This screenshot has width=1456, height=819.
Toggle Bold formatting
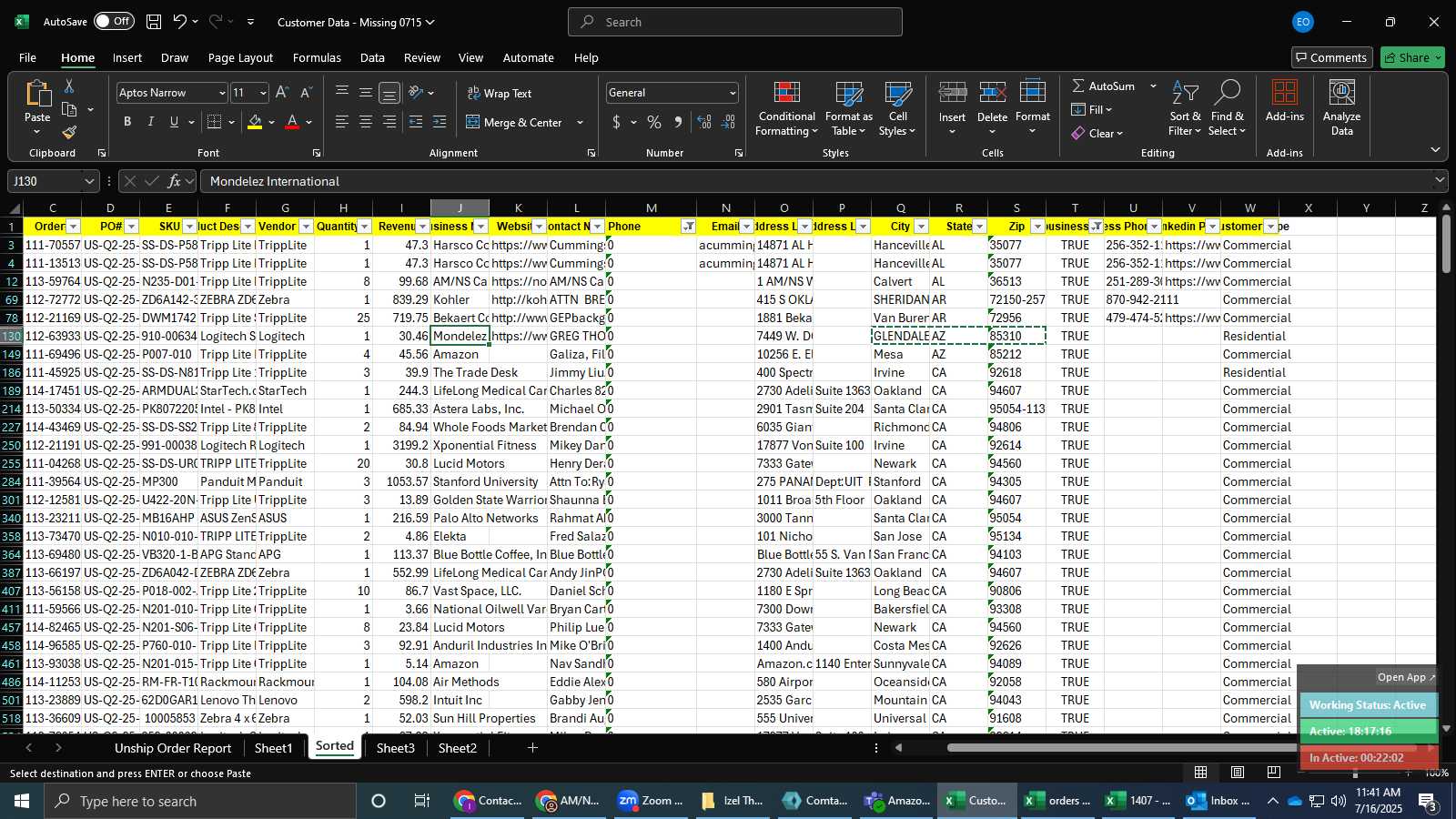[x=127, y=122]
